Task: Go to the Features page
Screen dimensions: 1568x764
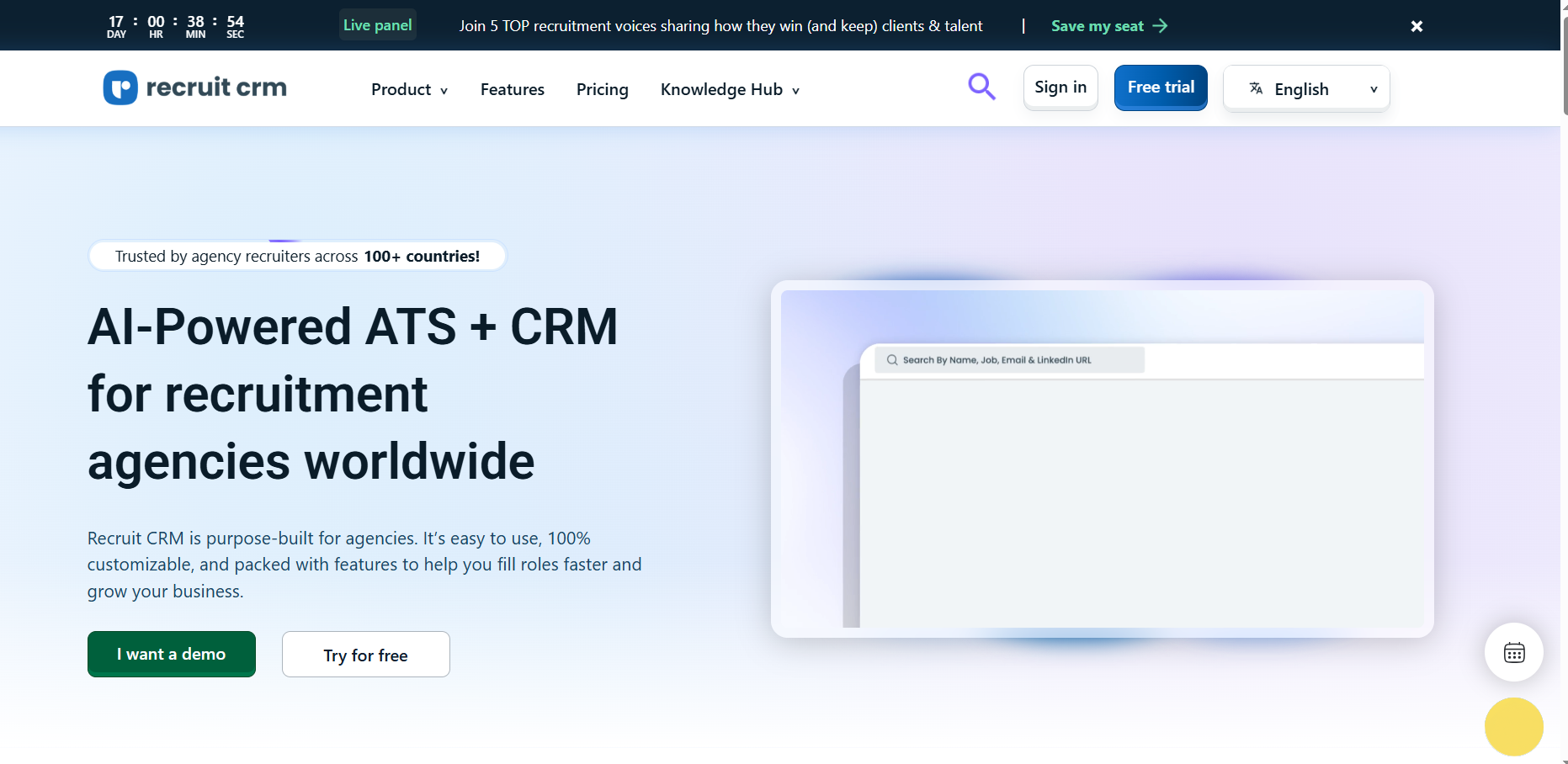Action: click(x=512, y=89)
